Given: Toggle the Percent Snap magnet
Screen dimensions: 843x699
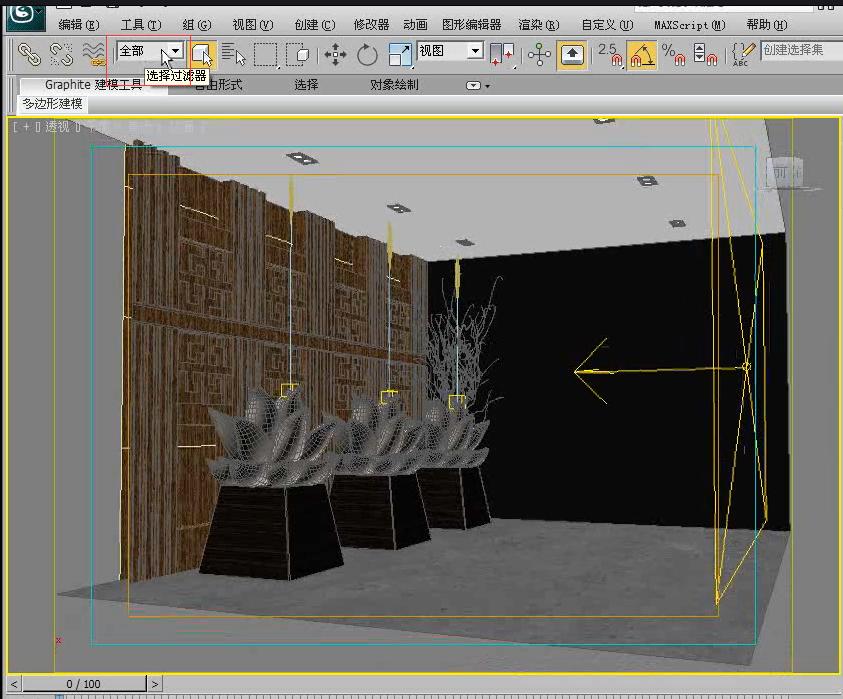Looking at the screenshot, I should pos(676,58).
